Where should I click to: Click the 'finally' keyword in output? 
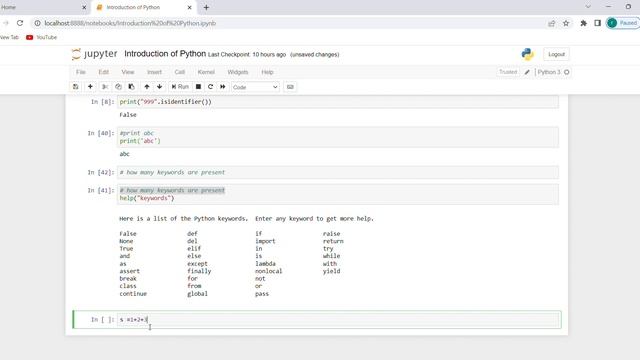click(199, 271)
